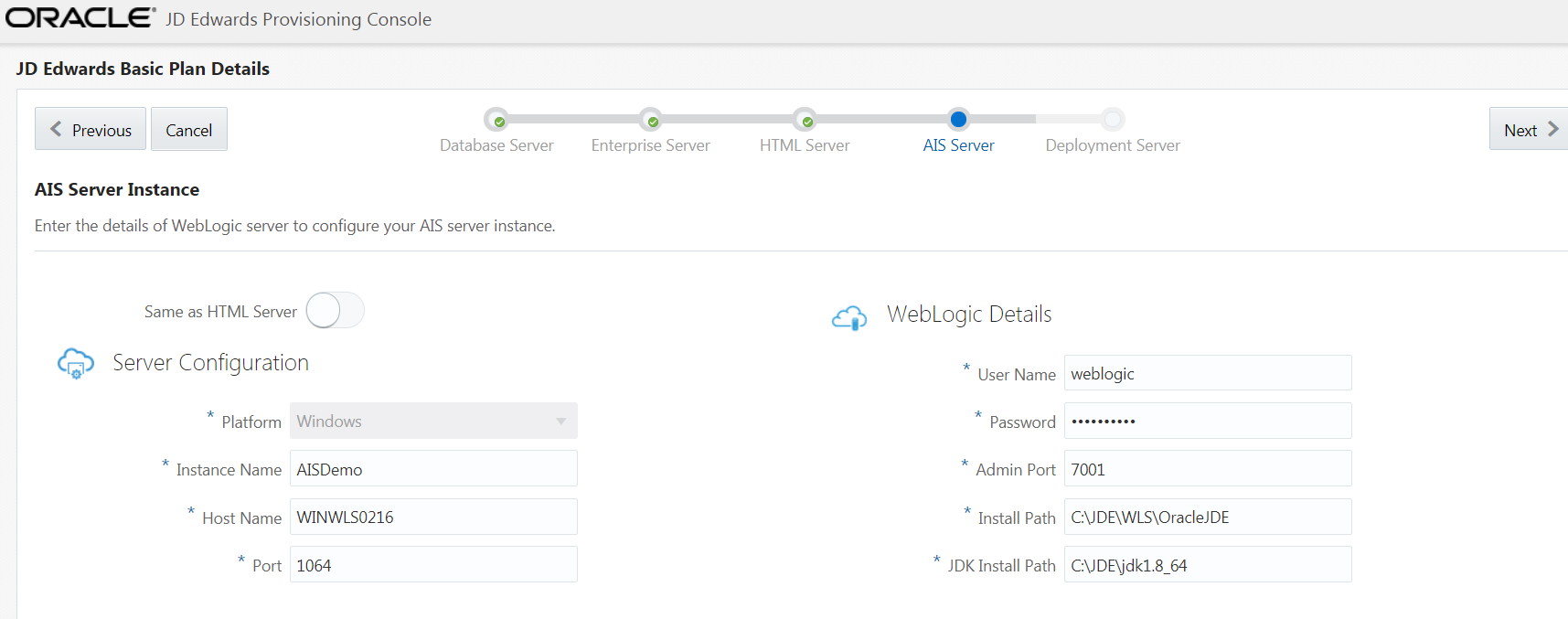Click the JDK Install Path field

[1208, 564]
